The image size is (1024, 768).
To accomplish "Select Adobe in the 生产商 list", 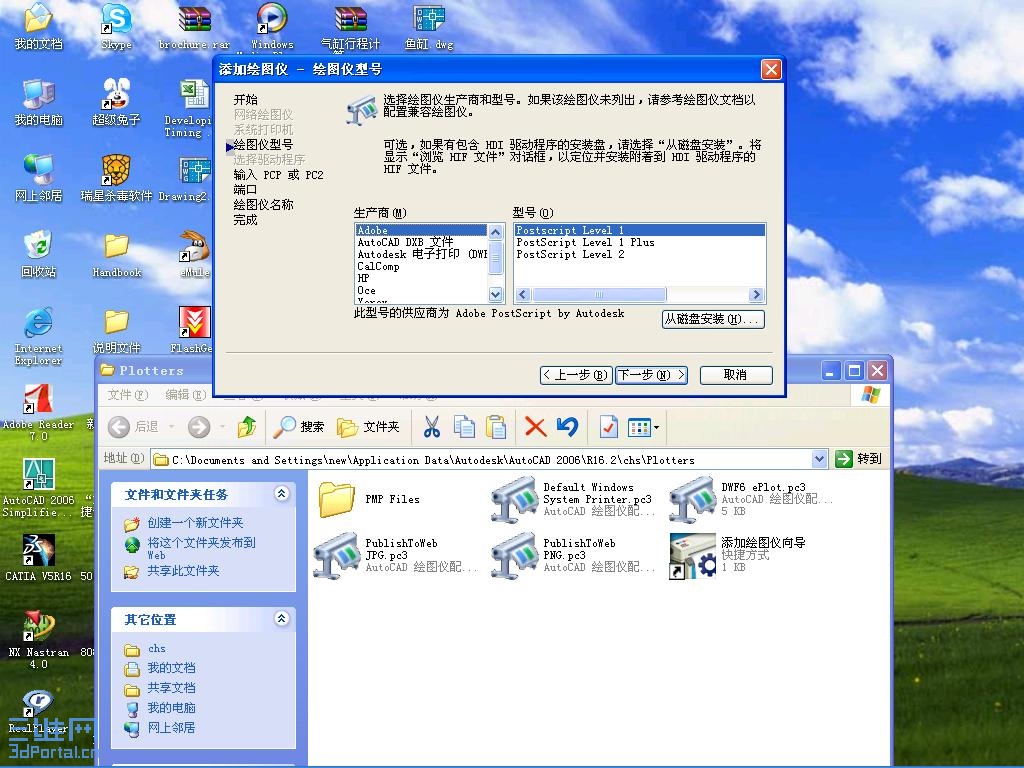I will [421, 230].
